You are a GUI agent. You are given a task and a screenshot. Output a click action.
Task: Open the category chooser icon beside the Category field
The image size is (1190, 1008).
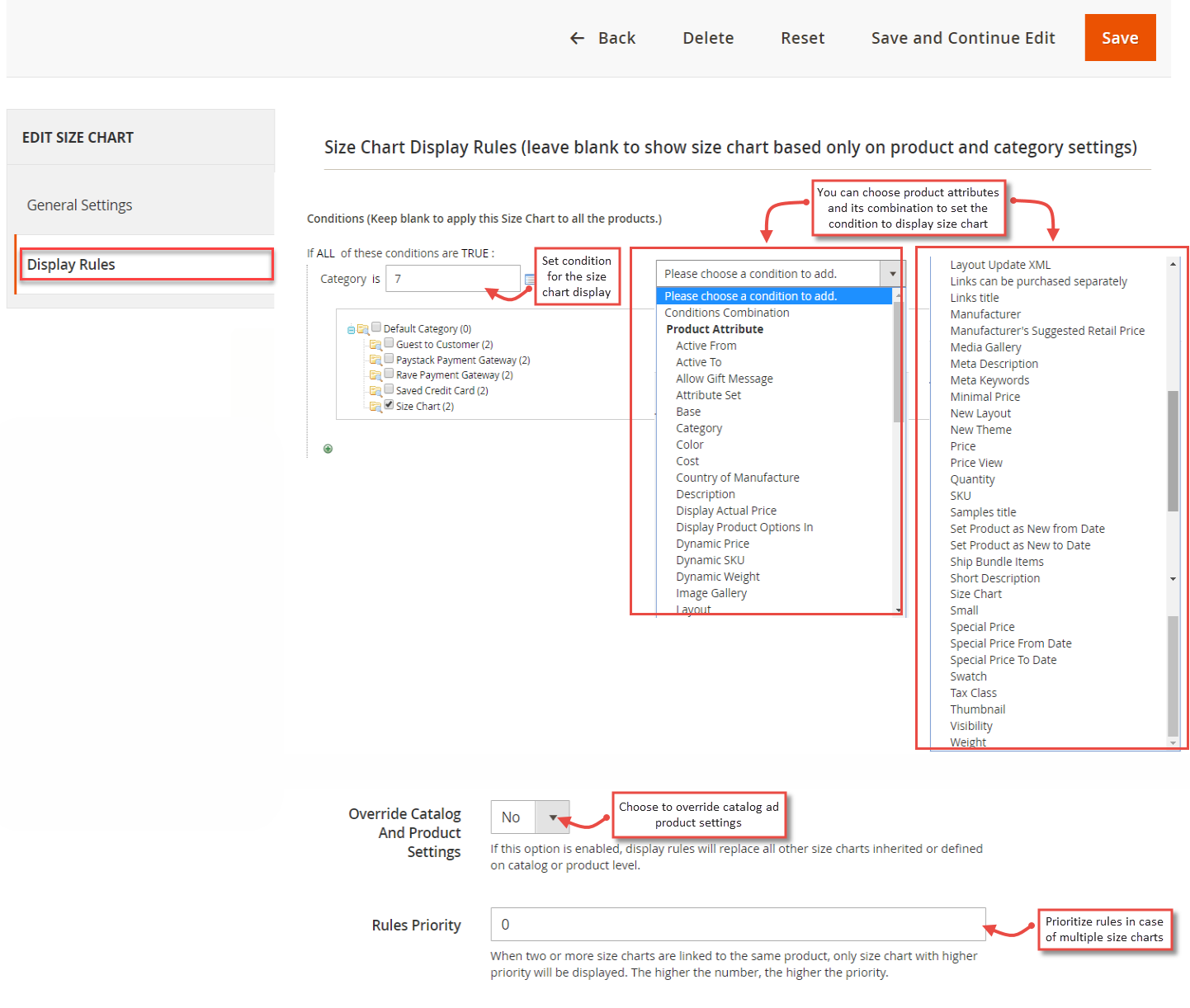531,280
